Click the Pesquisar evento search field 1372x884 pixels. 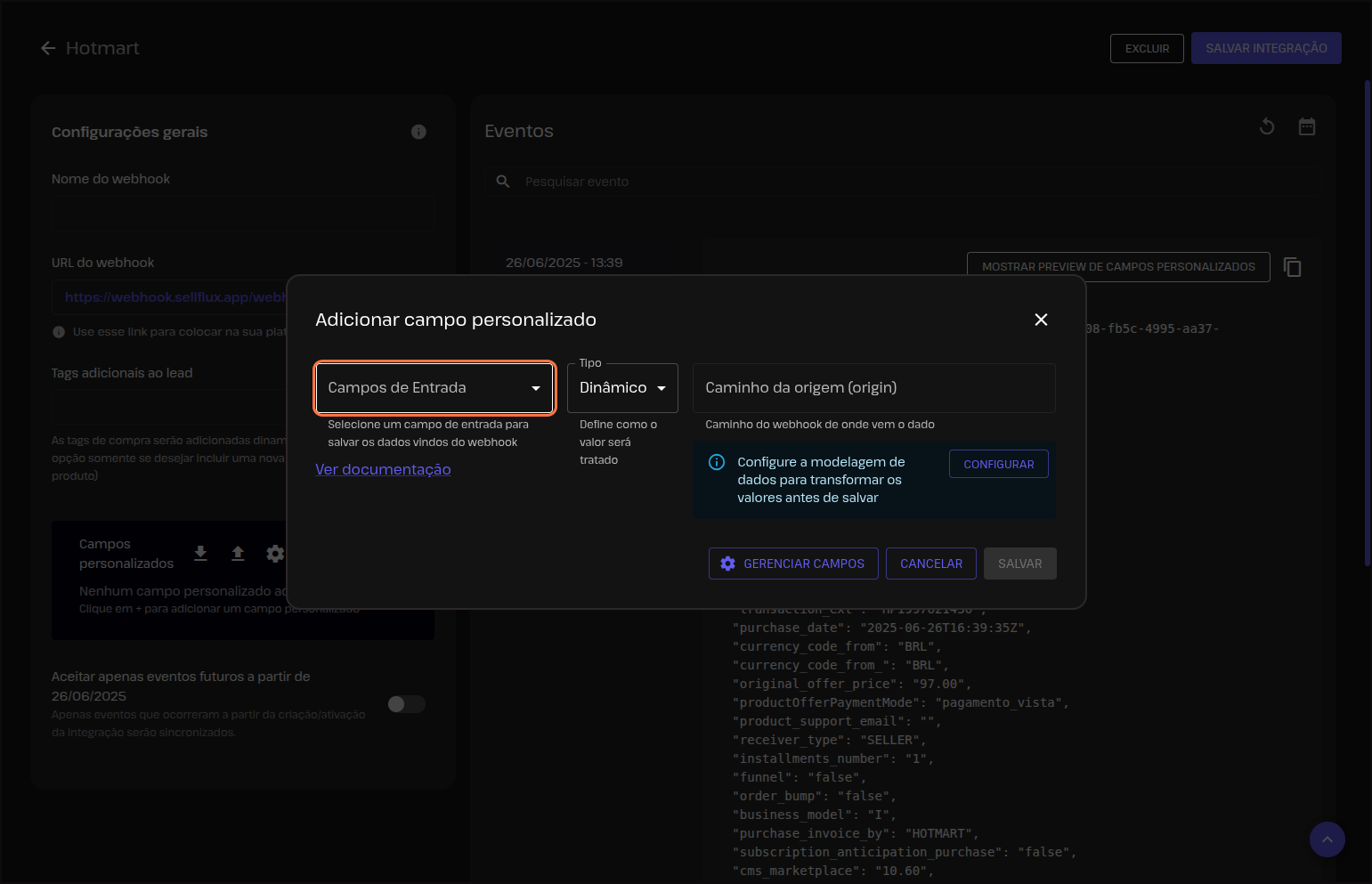(712, 182)
